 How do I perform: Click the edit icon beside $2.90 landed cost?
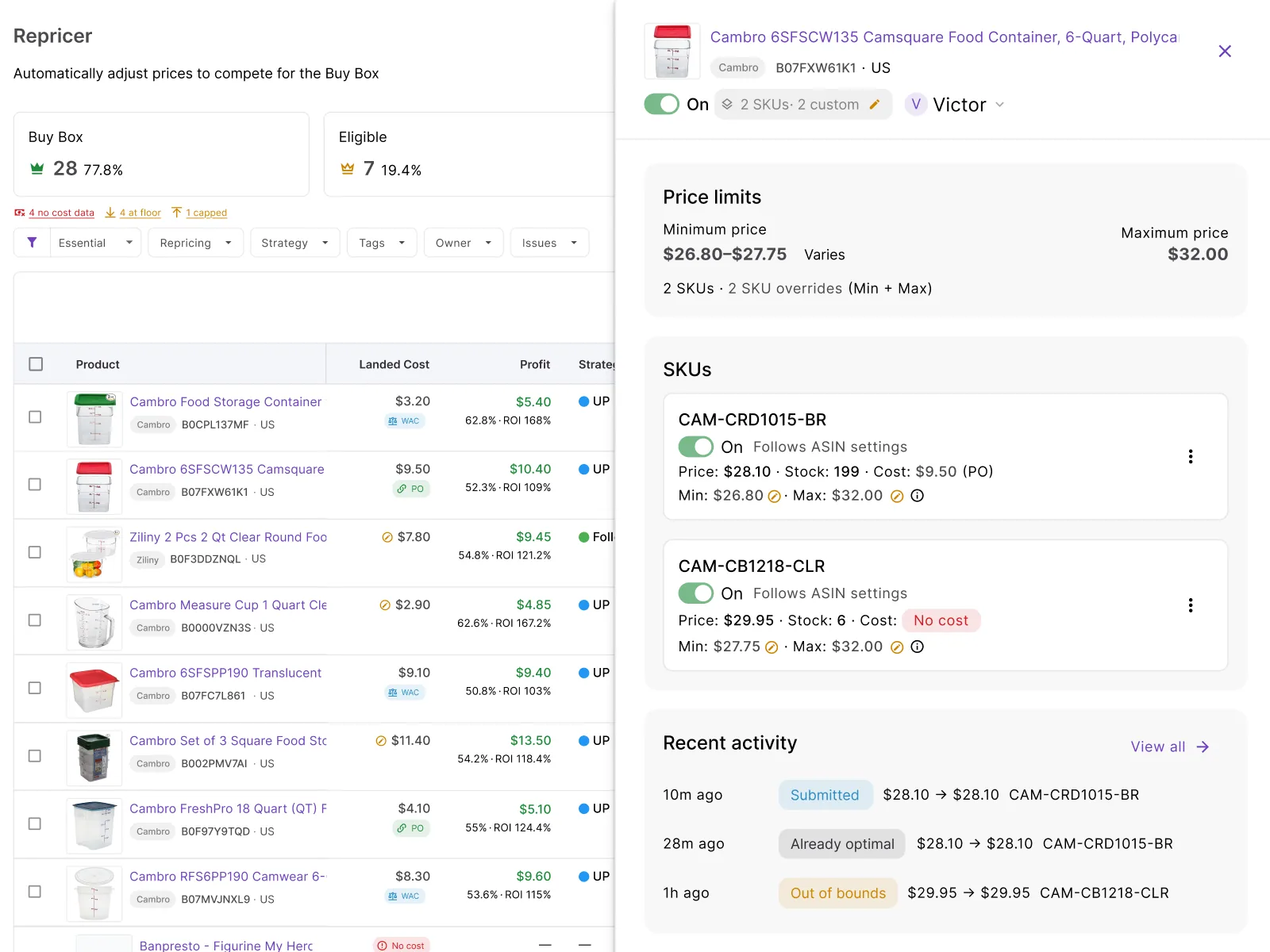pos(385,605)
